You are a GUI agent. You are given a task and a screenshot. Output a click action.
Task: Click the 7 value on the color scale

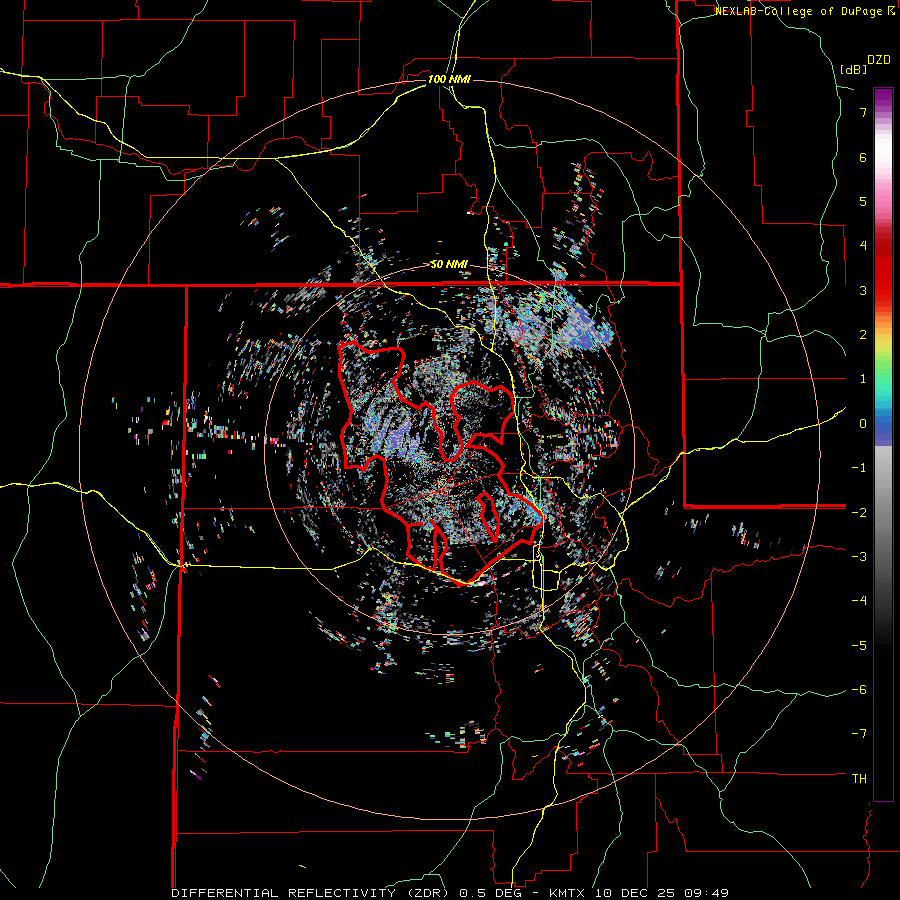tap(863, 112)
